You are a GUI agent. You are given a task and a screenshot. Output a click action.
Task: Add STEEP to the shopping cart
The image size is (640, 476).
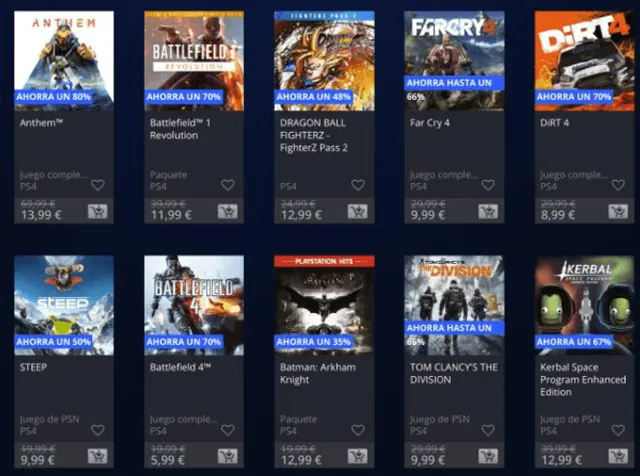point(98,456)
